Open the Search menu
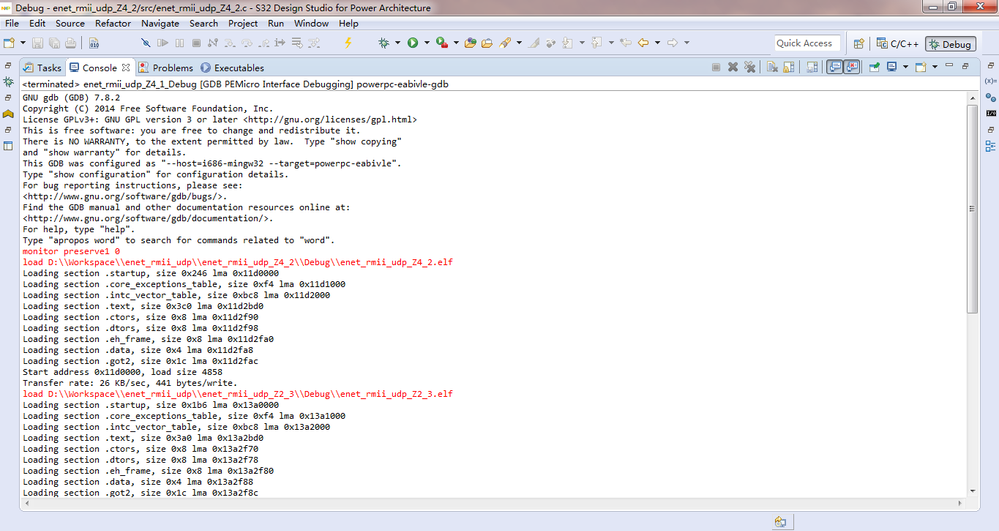999x531 pixels. click(204, 23)
